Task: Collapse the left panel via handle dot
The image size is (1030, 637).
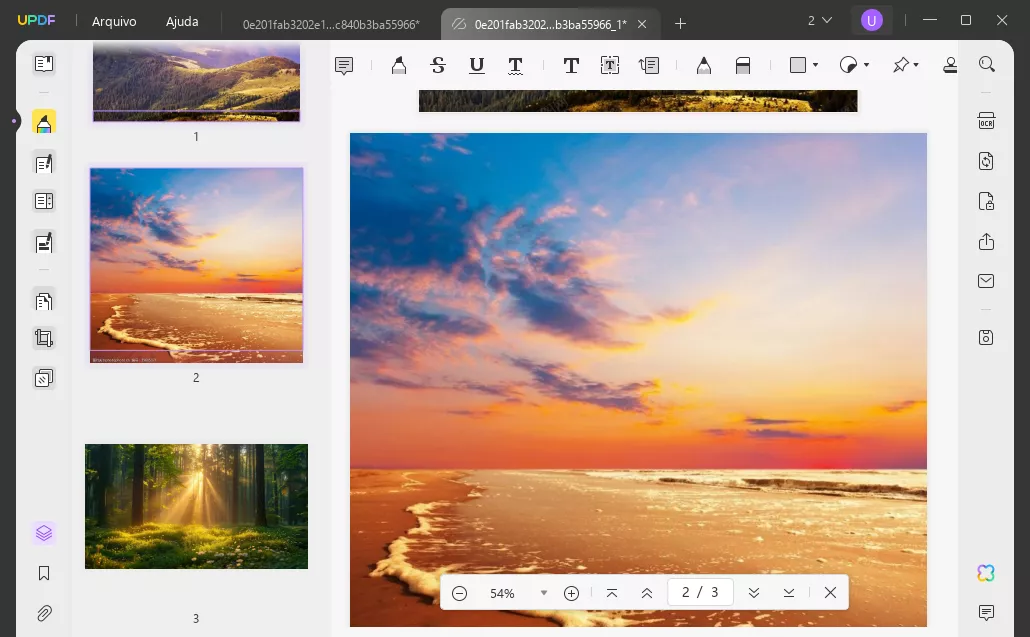Action: point(14,121)
